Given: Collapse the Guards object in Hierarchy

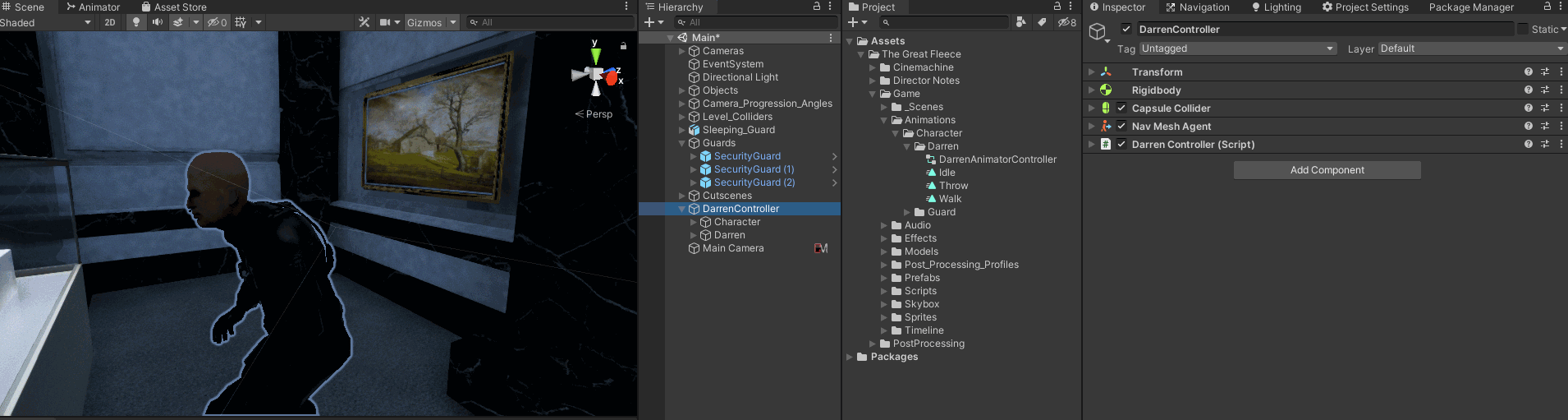Looking at the screenshot, I should tap(681, 143).
